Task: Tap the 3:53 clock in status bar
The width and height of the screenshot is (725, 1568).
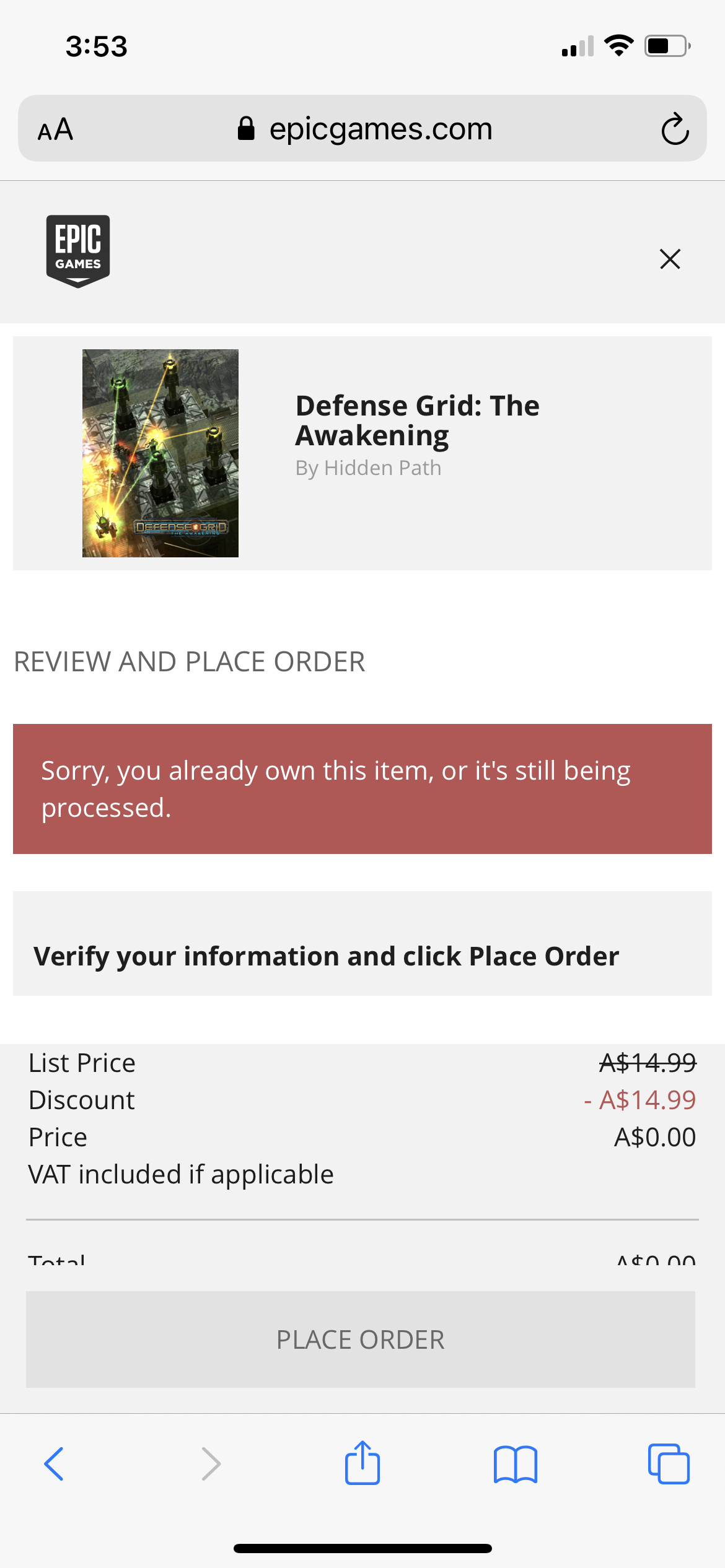Action: (x=97, y=46)
